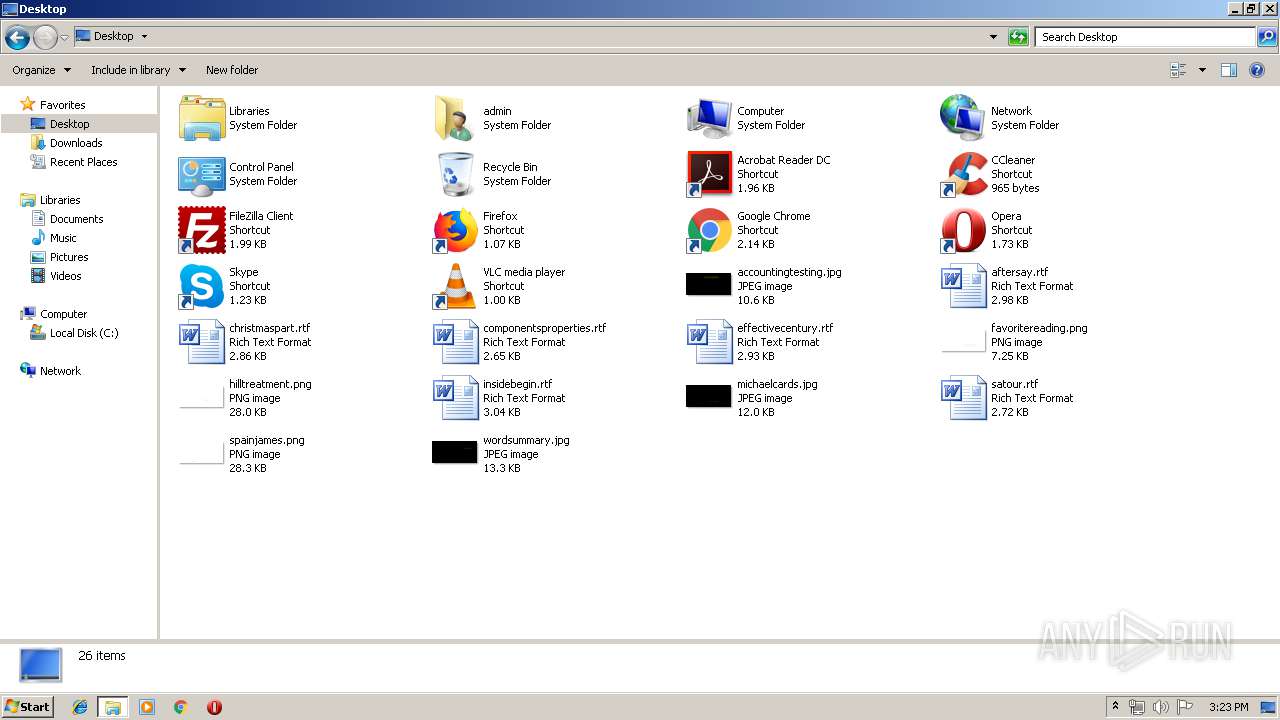Select the michaelcards.jpg thumbnail
This screenshot has height=720, width=1280.
click(709, 396)
